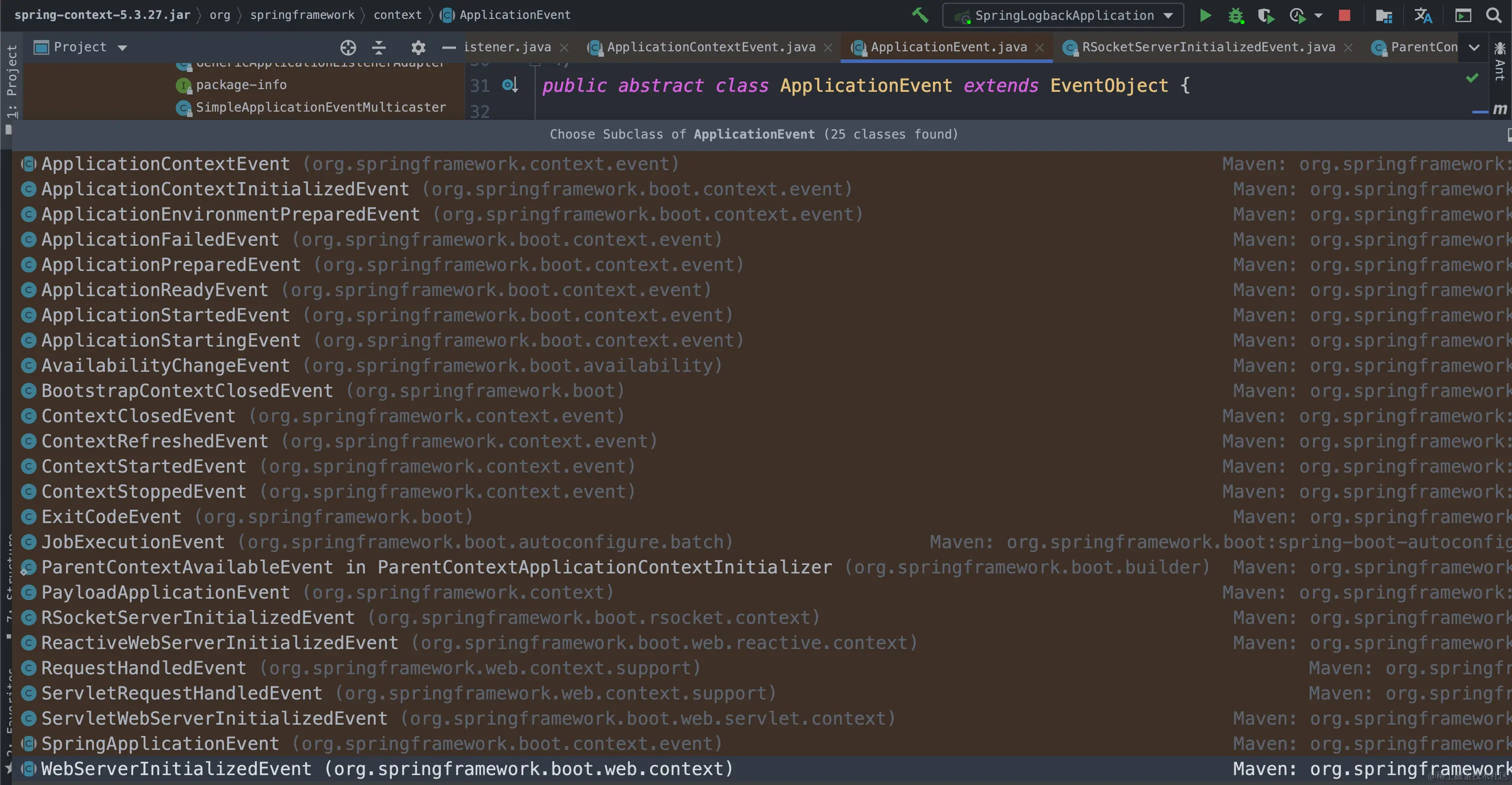Screen dimensions: 1512x785
Task: Click the Select Opened File target icon
Action: point(348,47)
